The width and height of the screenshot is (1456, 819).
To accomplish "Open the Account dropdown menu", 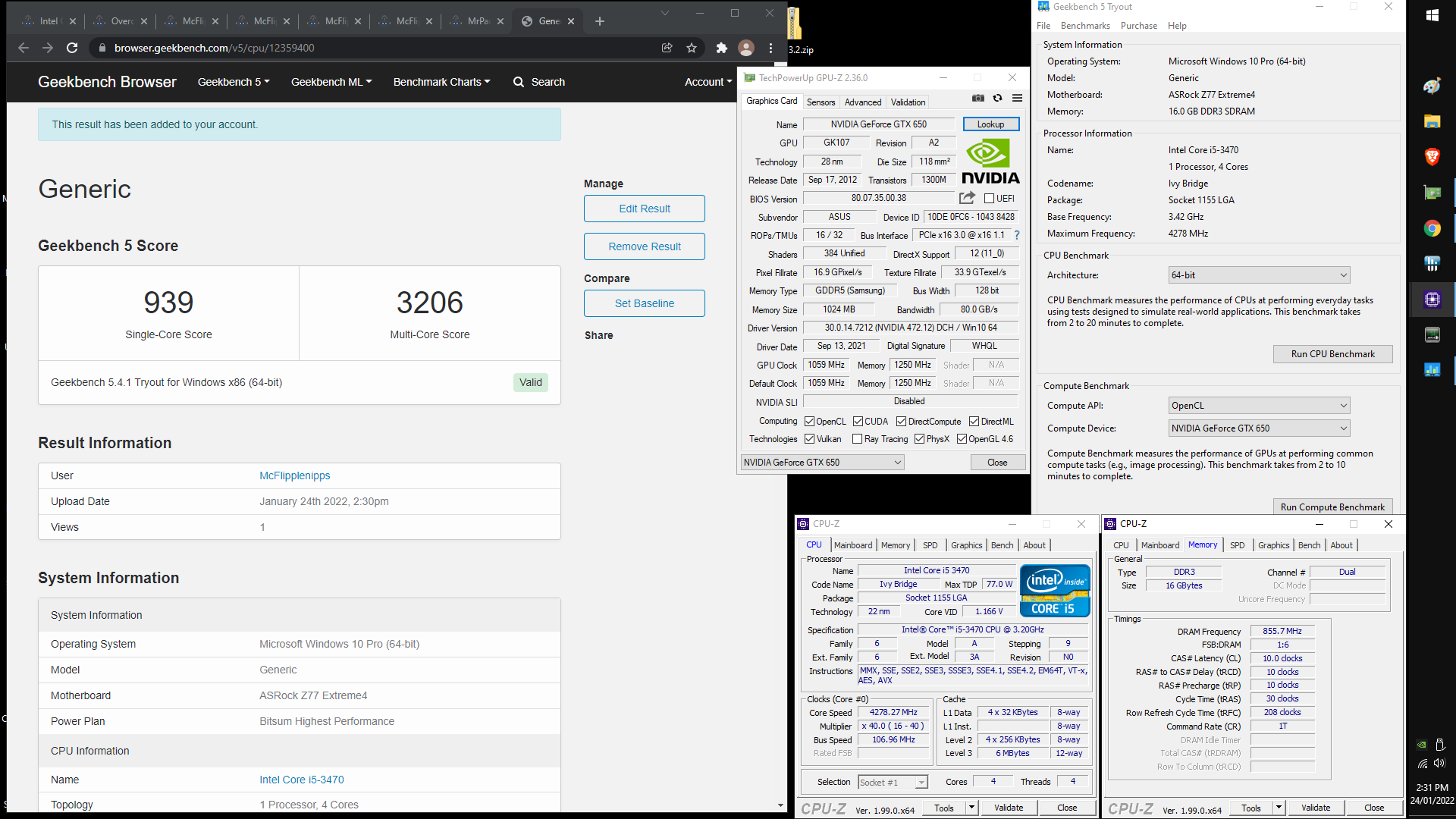I will (708, 82).
